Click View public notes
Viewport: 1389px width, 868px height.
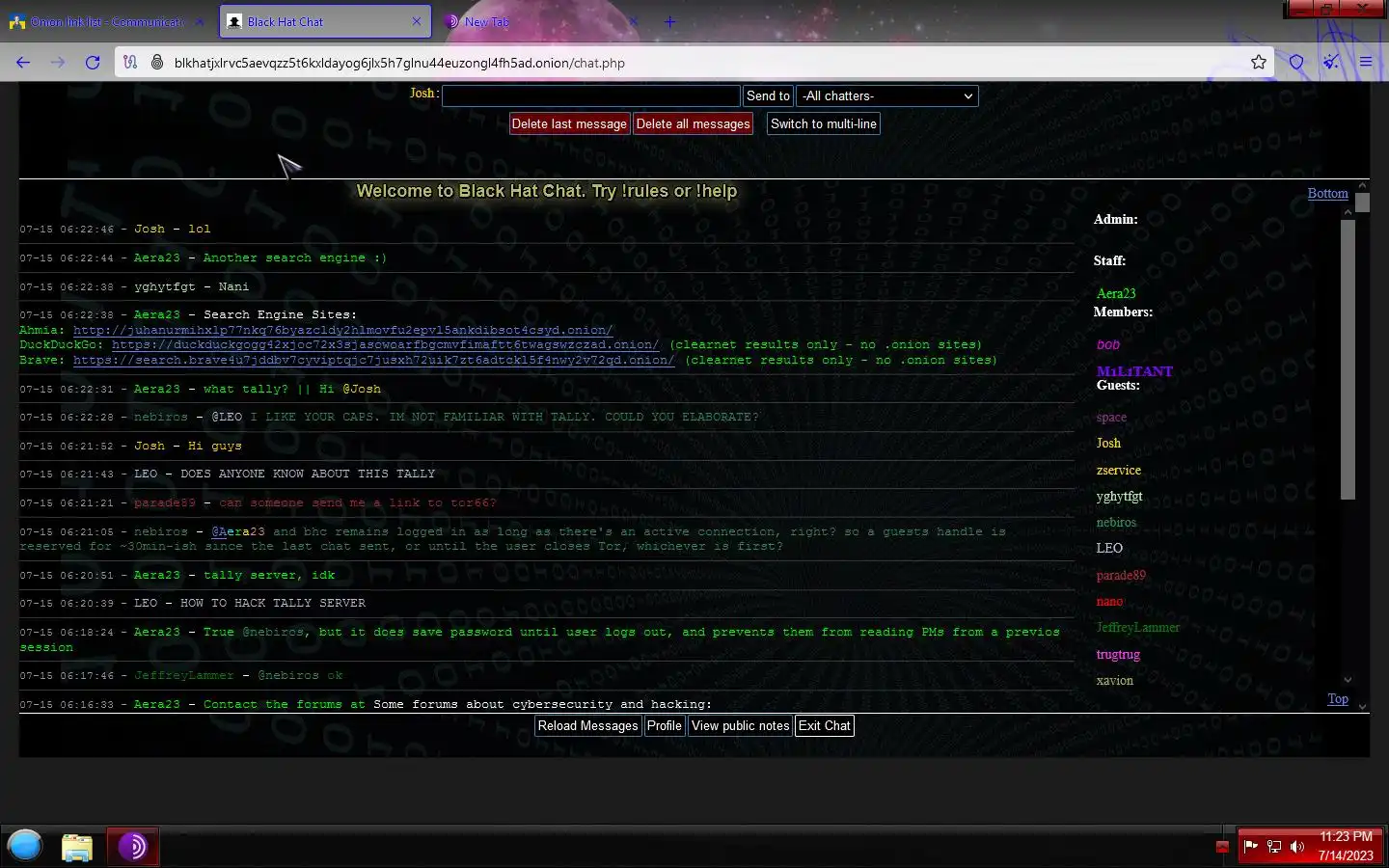740,725
